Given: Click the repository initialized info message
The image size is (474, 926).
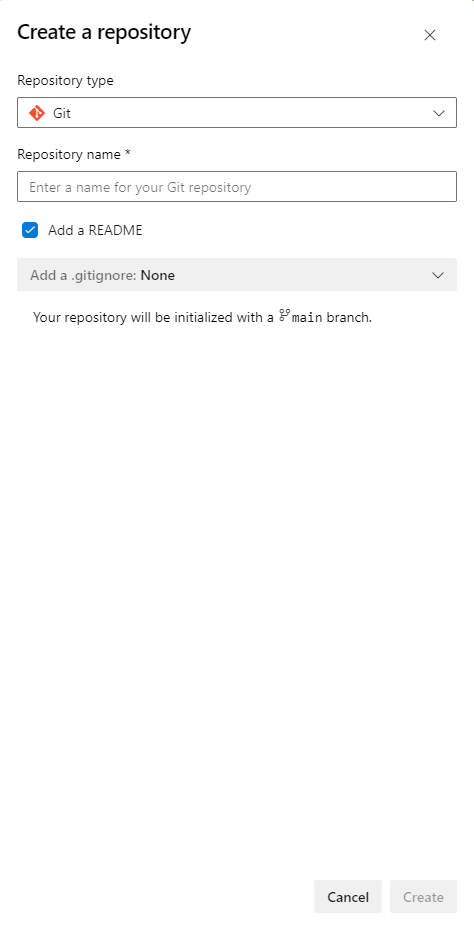Looking at the screenshot, I should pyautogui.click(x=202, y=317).
